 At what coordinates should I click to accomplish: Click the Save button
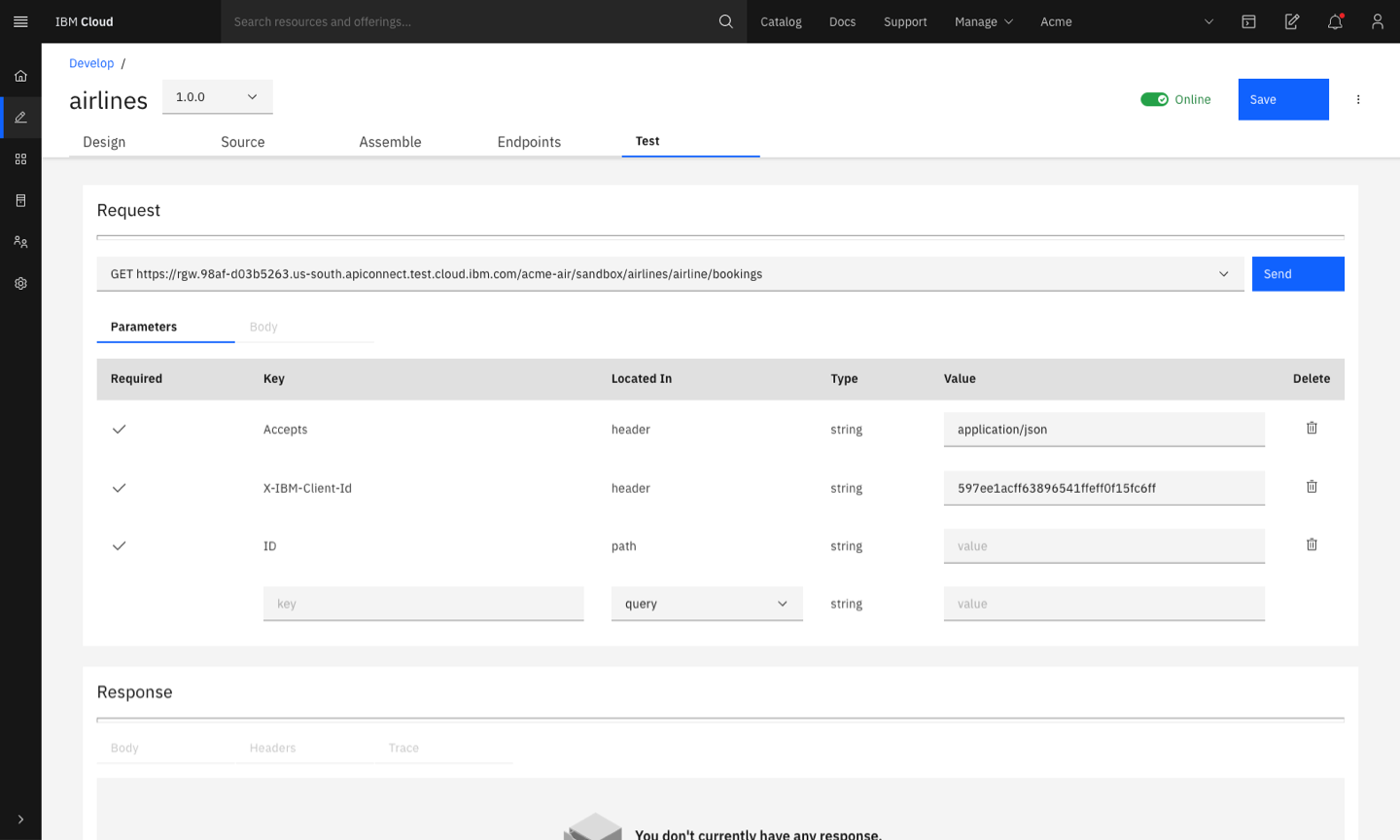coord(1283,99)
